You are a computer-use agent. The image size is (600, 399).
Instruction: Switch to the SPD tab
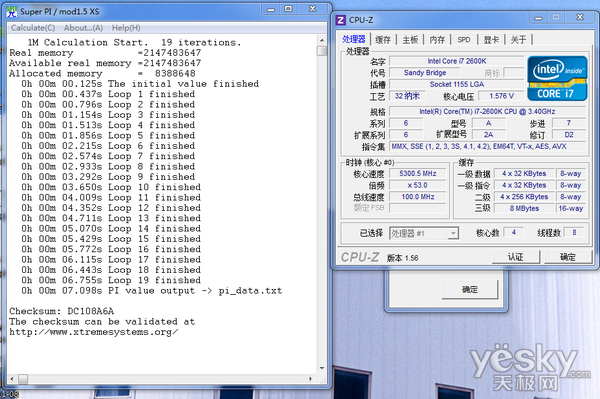[464, 39]
